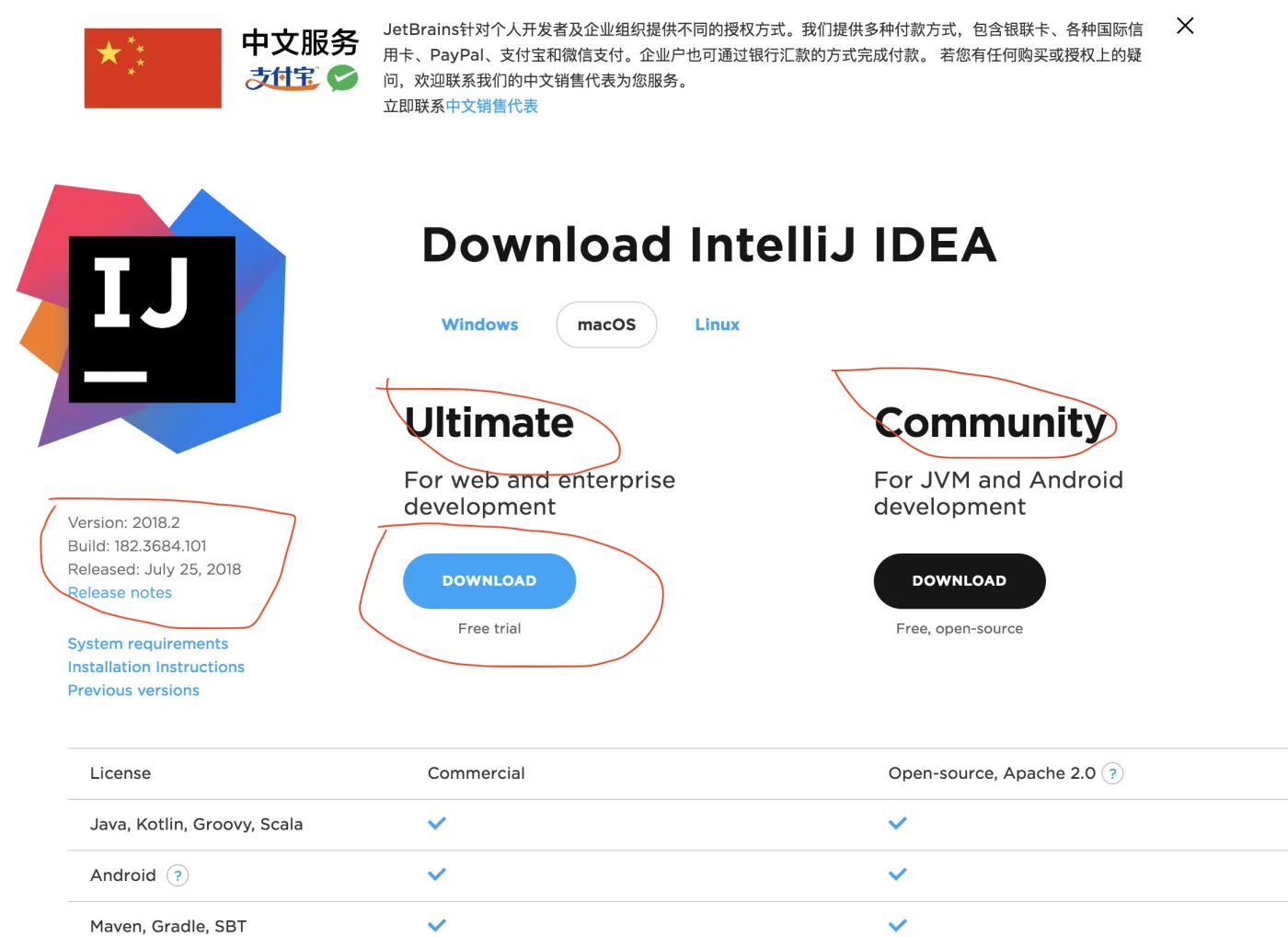This screenshot has height=937, width=1288.
Task: Open the Apache 2.0 license help icon
Action: tap(1112, 774)
